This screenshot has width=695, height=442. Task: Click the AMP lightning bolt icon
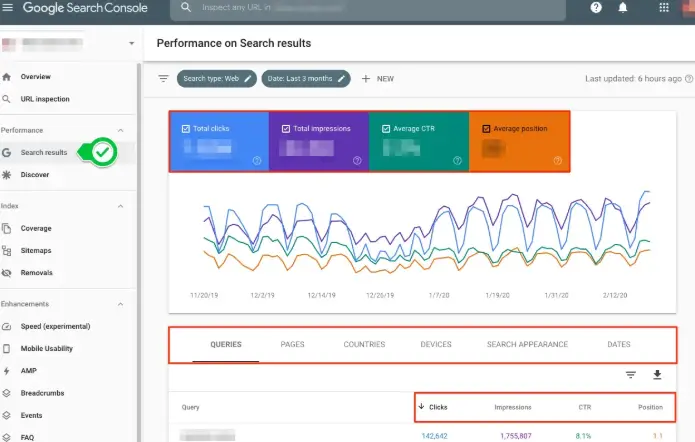(x=6, y=371)
